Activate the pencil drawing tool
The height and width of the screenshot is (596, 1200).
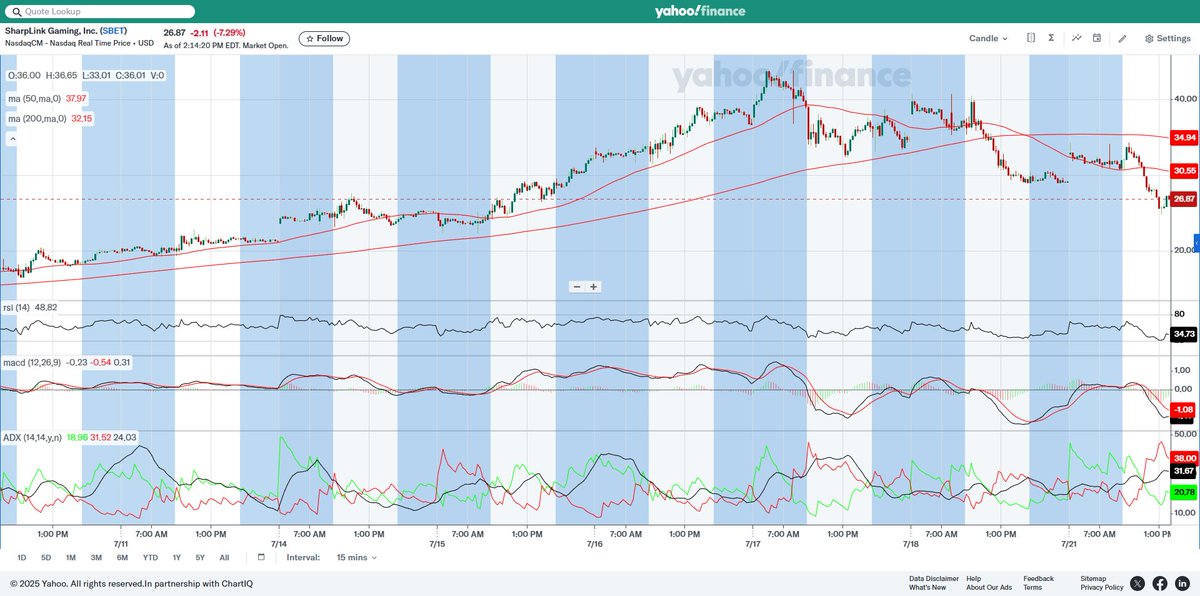point(1122,38)
